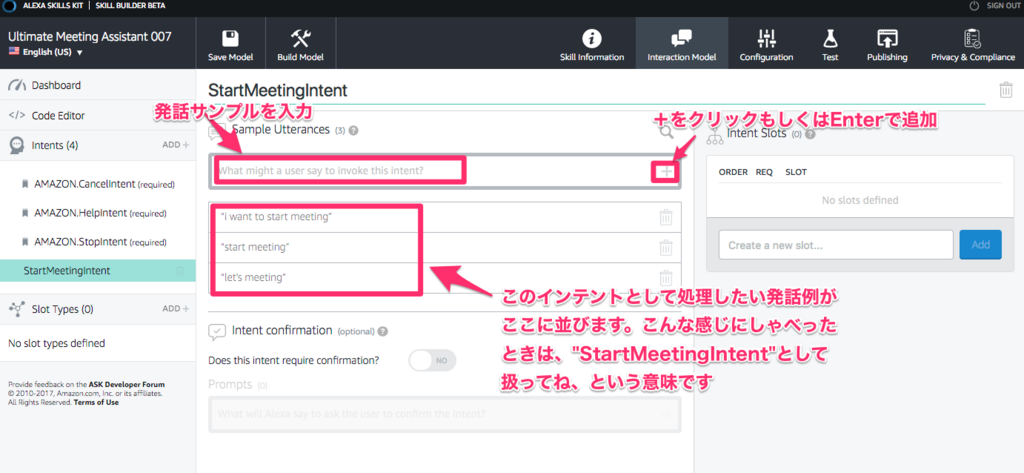Screen dimensions: 1024x473
Task: Delete the "start meeting" utterance
Action: 665,248
